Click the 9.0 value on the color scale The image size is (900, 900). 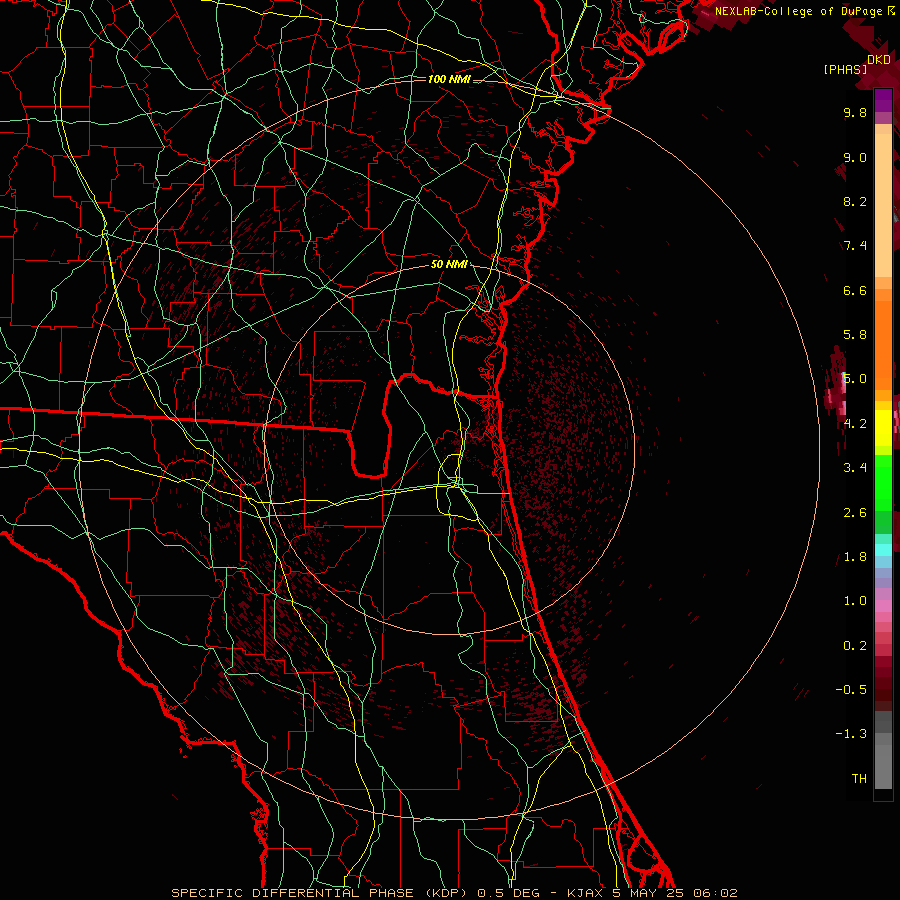855,157
